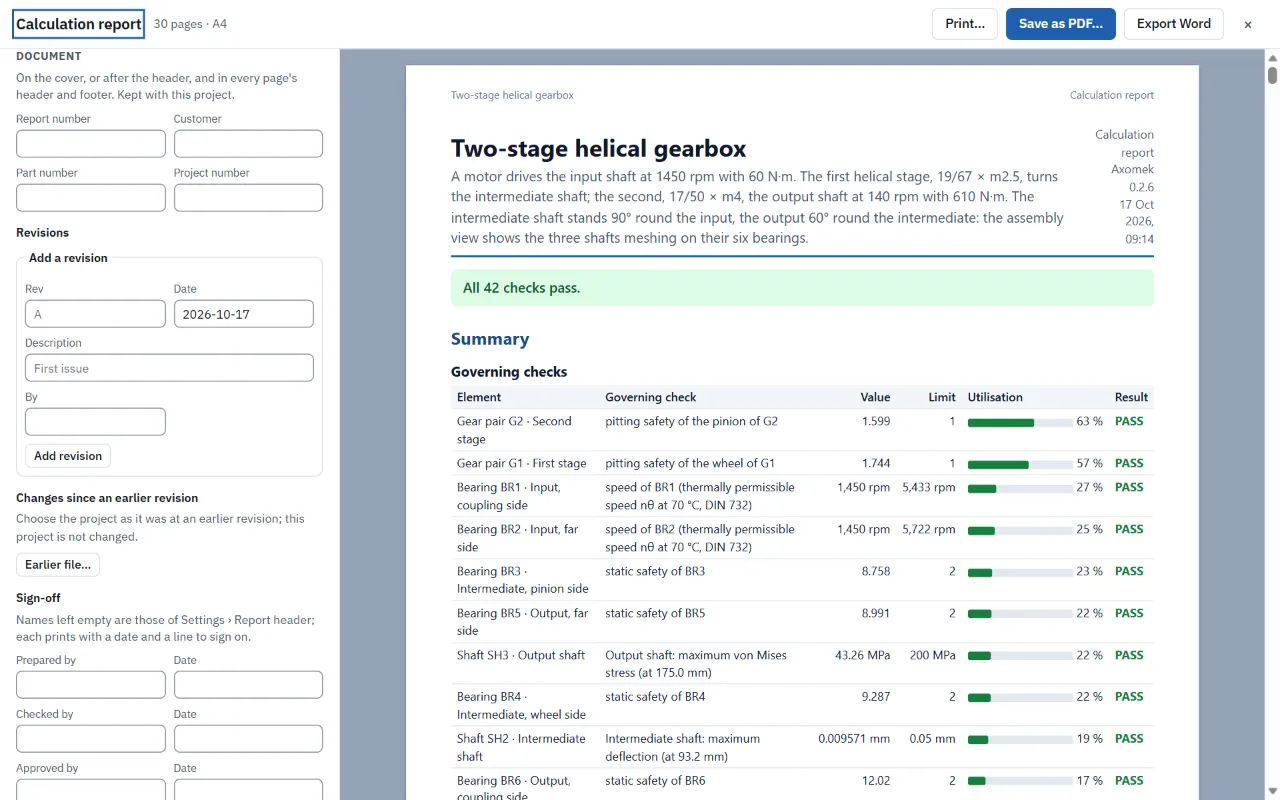
Task: Close the Calculation report dialog
Action: [x=1248, y=24]
